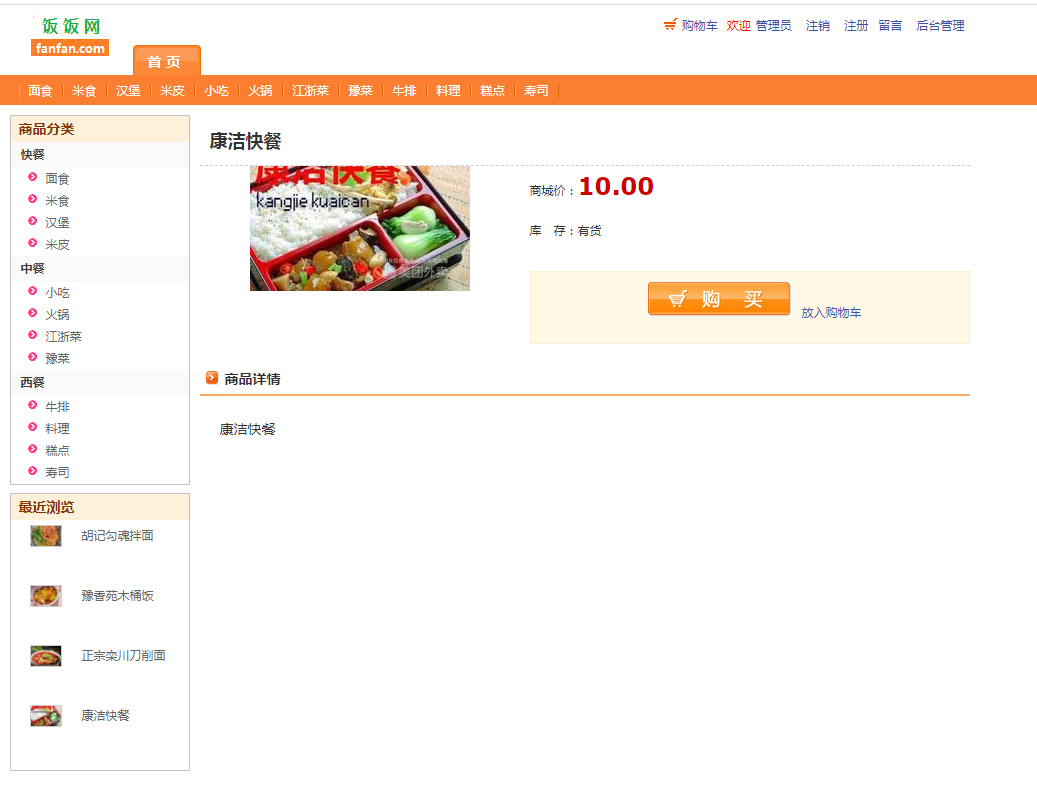
Task: Click the 商品详情 section heading
Action: coord(252,379)
